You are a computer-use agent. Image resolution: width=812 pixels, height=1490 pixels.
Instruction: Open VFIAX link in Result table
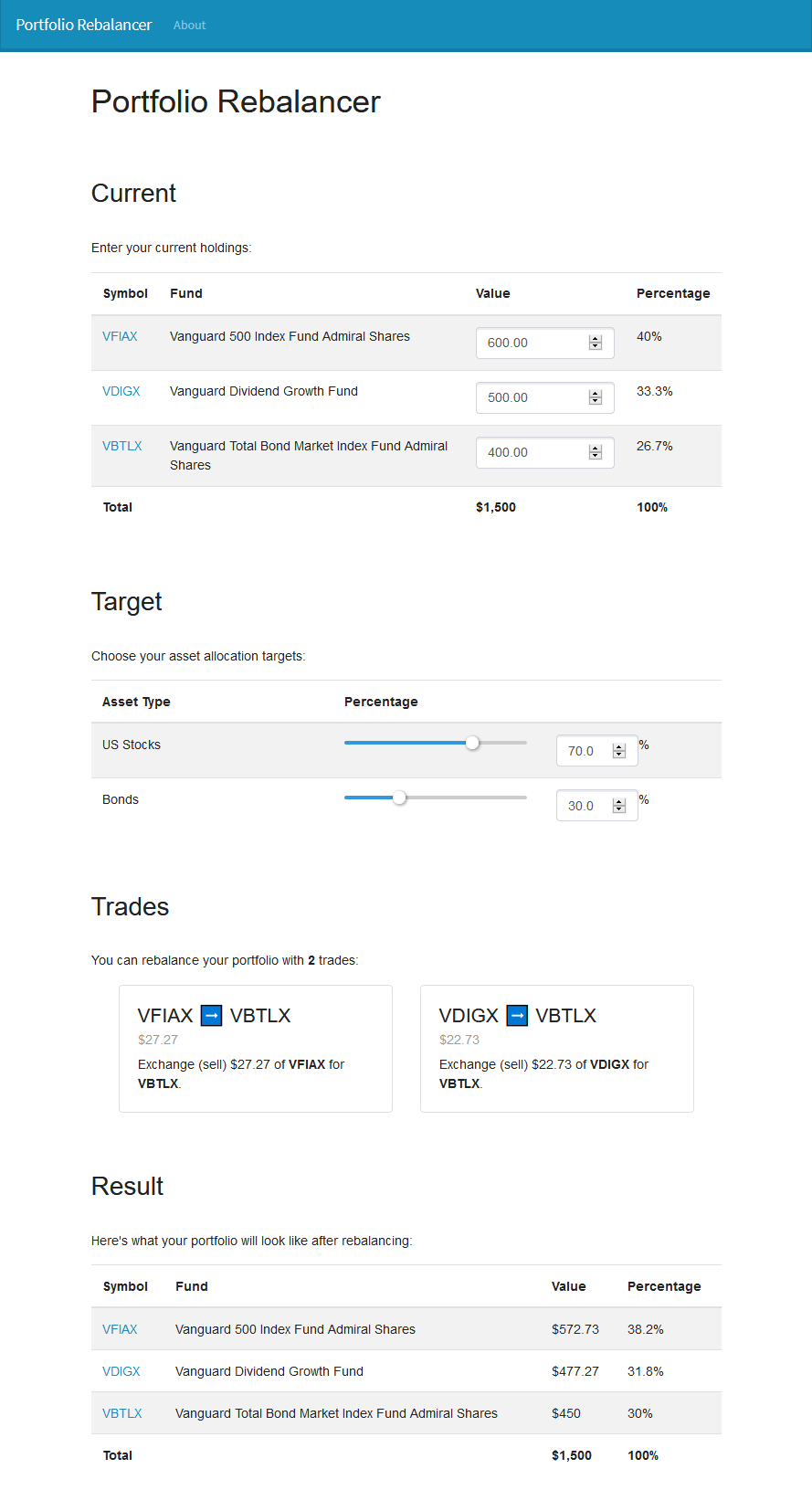point(120,1329)
